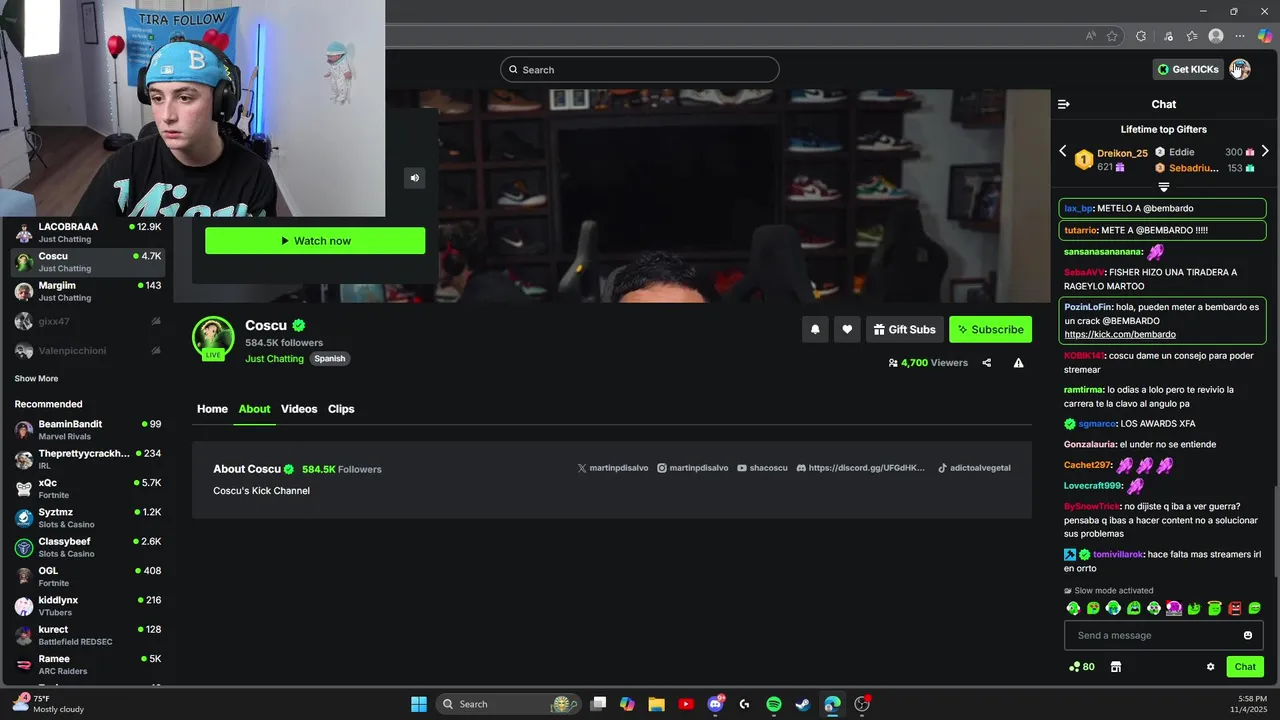Open the Instagram link martinpdisalvo

pyautogui.click(x=692, y=468)
